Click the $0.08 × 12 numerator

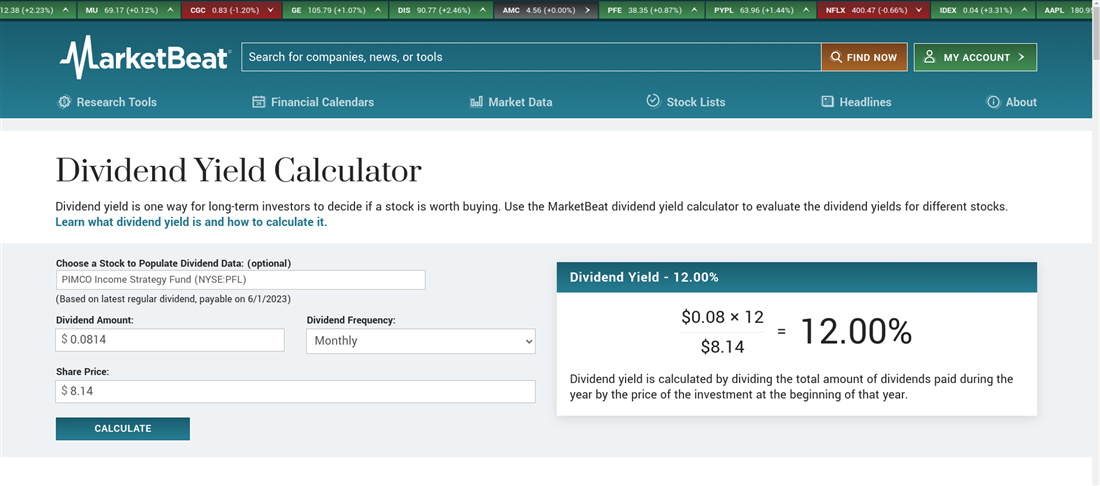point(722,317)
